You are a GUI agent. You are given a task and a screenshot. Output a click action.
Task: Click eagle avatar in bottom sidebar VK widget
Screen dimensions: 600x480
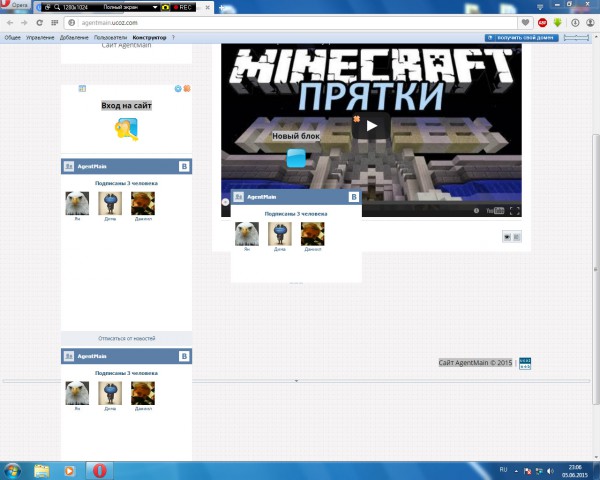point(77,393)
